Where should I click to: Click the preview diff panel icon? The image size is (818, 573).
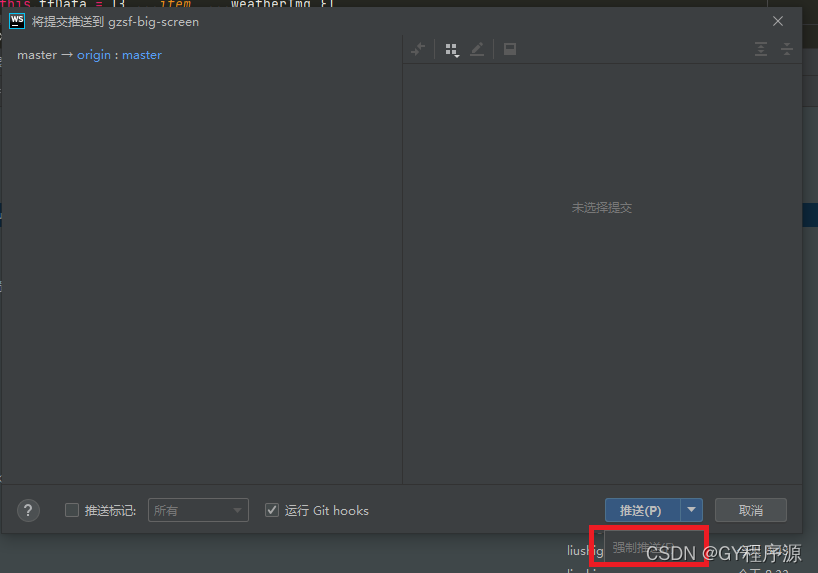click(510, 49)
